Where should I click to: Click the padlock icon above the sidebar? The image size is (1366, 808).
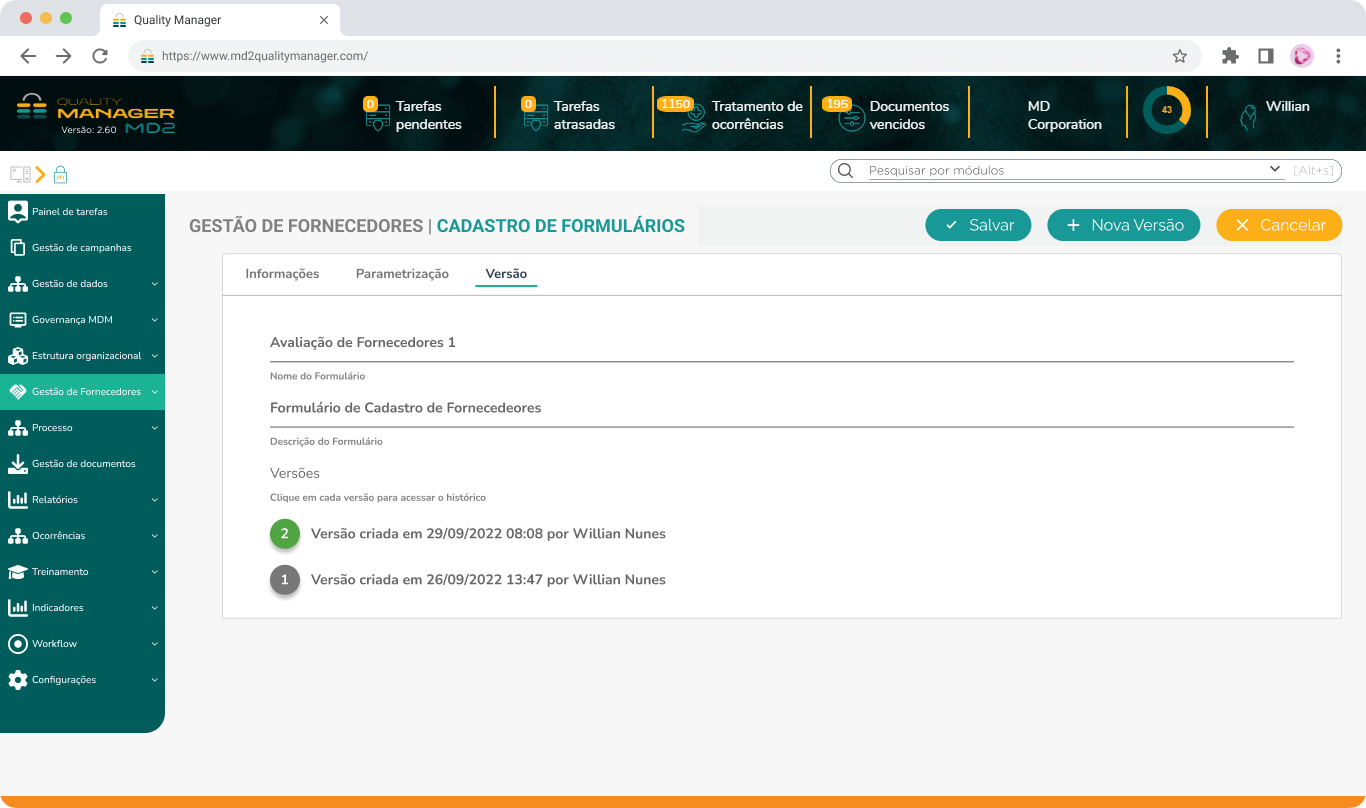(61, 174)
